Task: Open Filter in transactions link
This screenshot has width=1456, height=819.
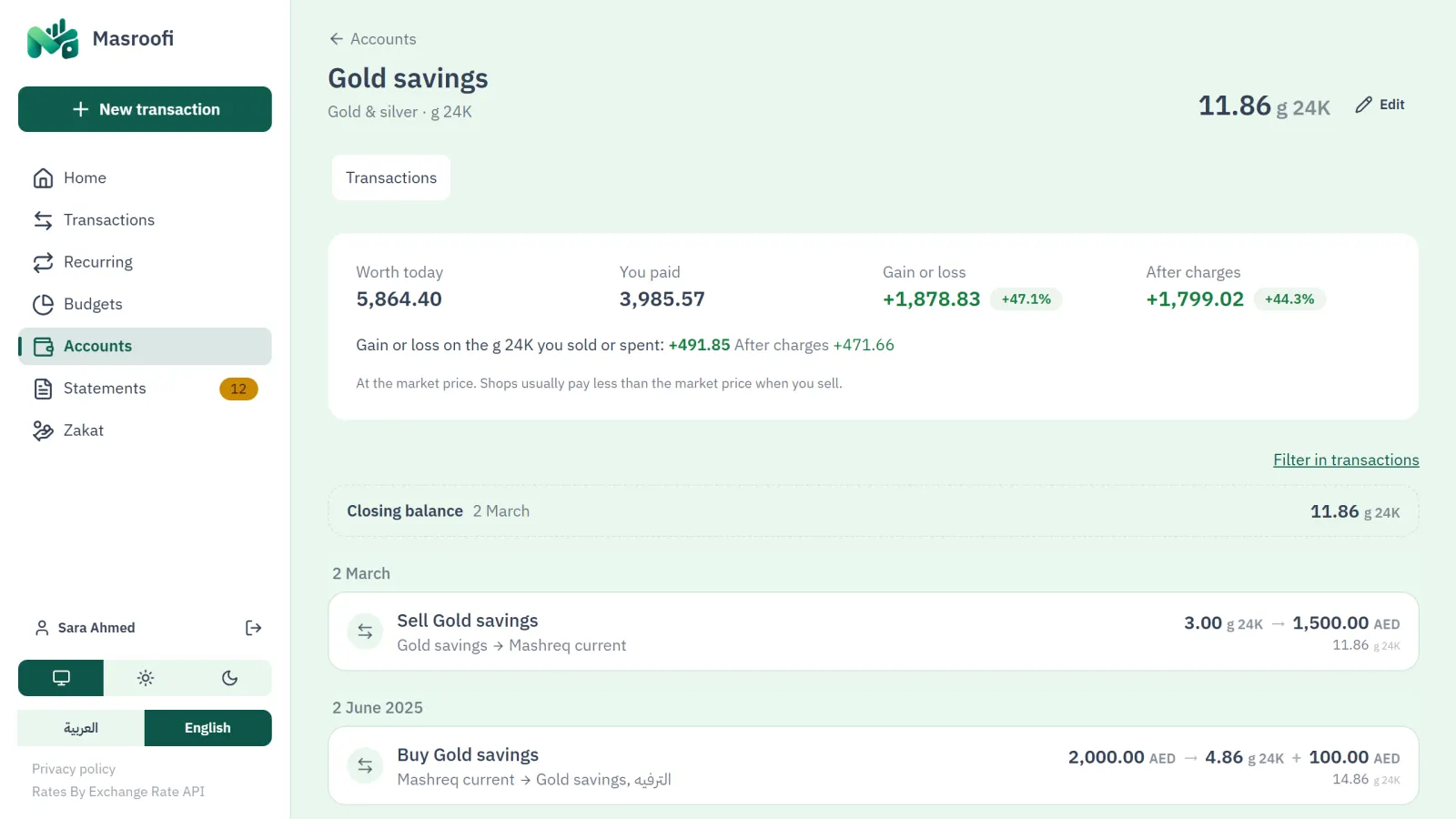Action: tap(1346, 460)
